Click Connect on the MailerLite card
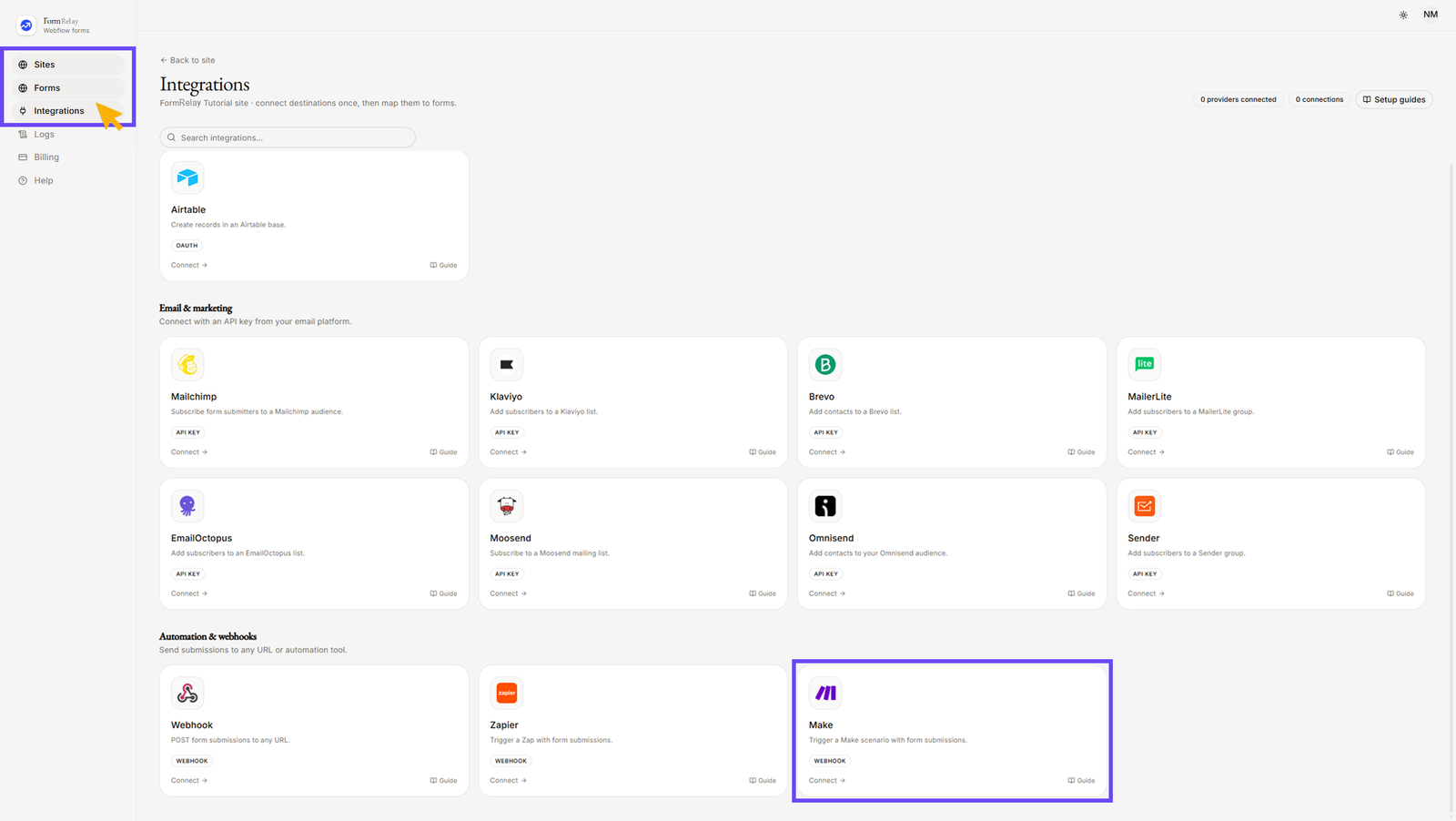This screenshot has height=821, width=1456. click(1147, 452)
